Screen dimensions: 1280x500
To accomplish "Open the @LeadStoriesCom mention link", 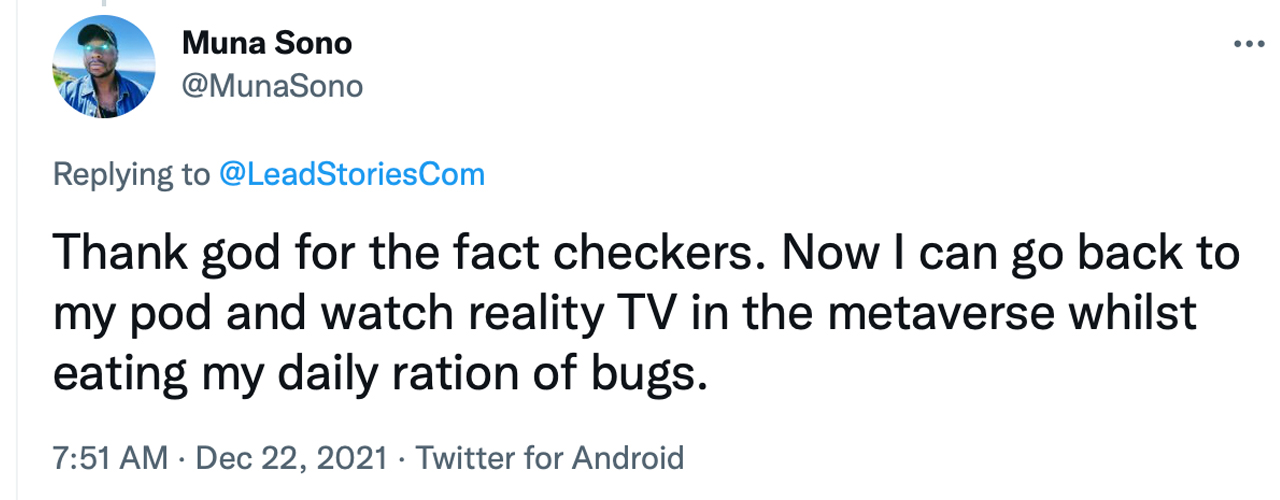I will click(x=352, y=175).
